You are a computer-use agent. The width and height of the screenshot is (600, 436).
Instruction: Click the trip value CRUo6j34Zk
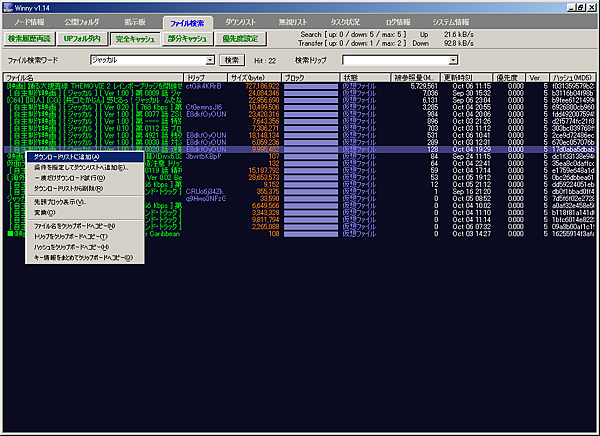click(204, 191)
